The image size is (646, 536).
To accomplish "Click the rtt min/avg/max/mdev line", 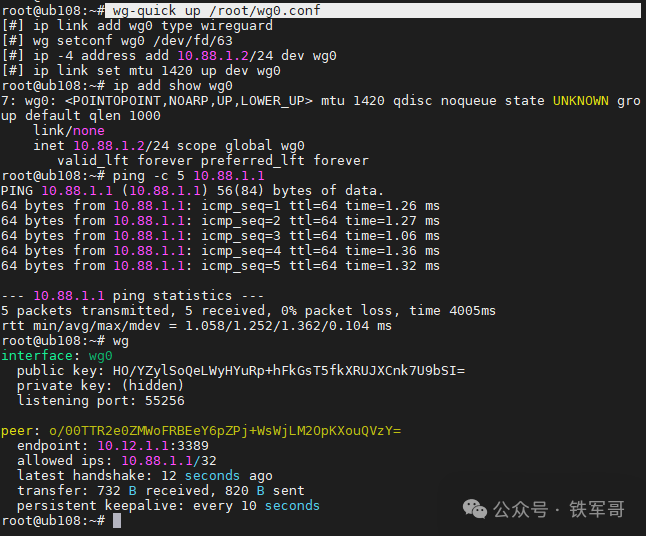I will (x=197, y=325).
